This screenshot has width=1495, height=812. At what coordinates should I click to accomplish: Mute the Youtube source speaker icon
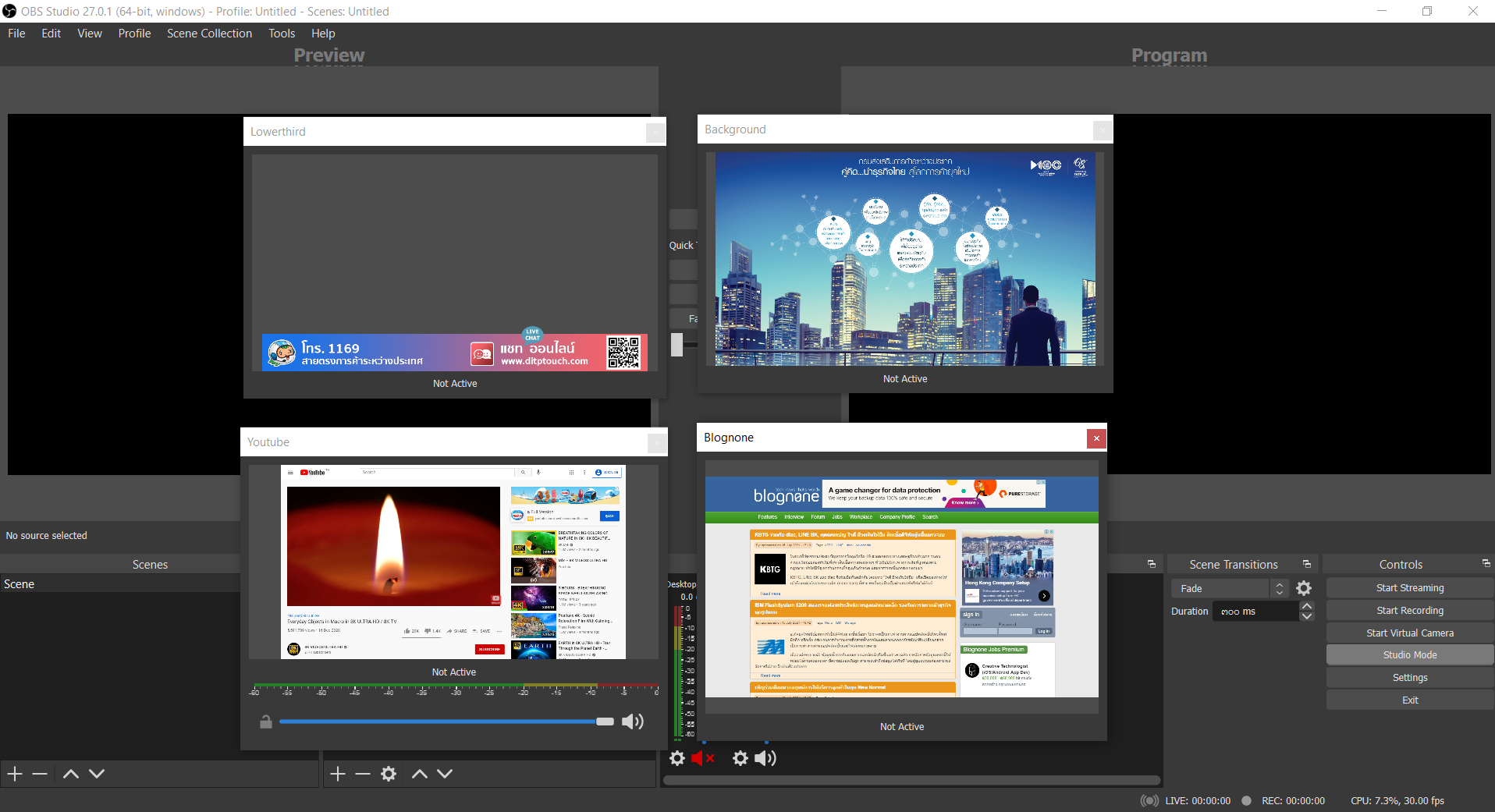tap(632, 721)
